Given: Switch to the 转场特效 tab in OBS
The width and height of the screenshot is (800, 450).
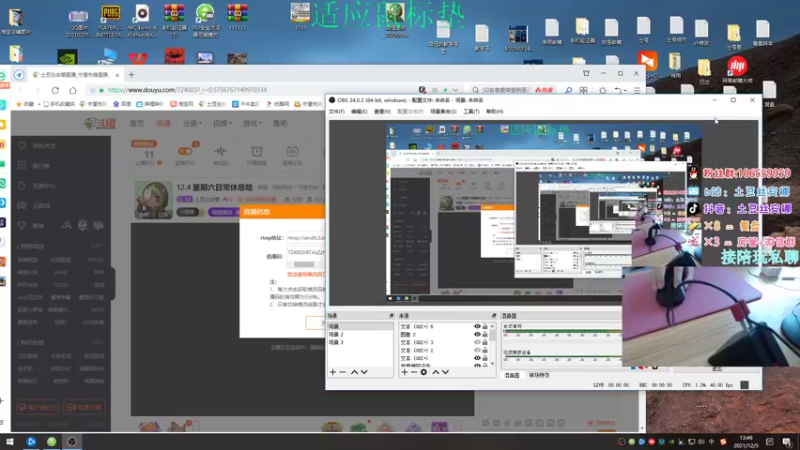Looking at the screenshot, I should coord(539,376).
